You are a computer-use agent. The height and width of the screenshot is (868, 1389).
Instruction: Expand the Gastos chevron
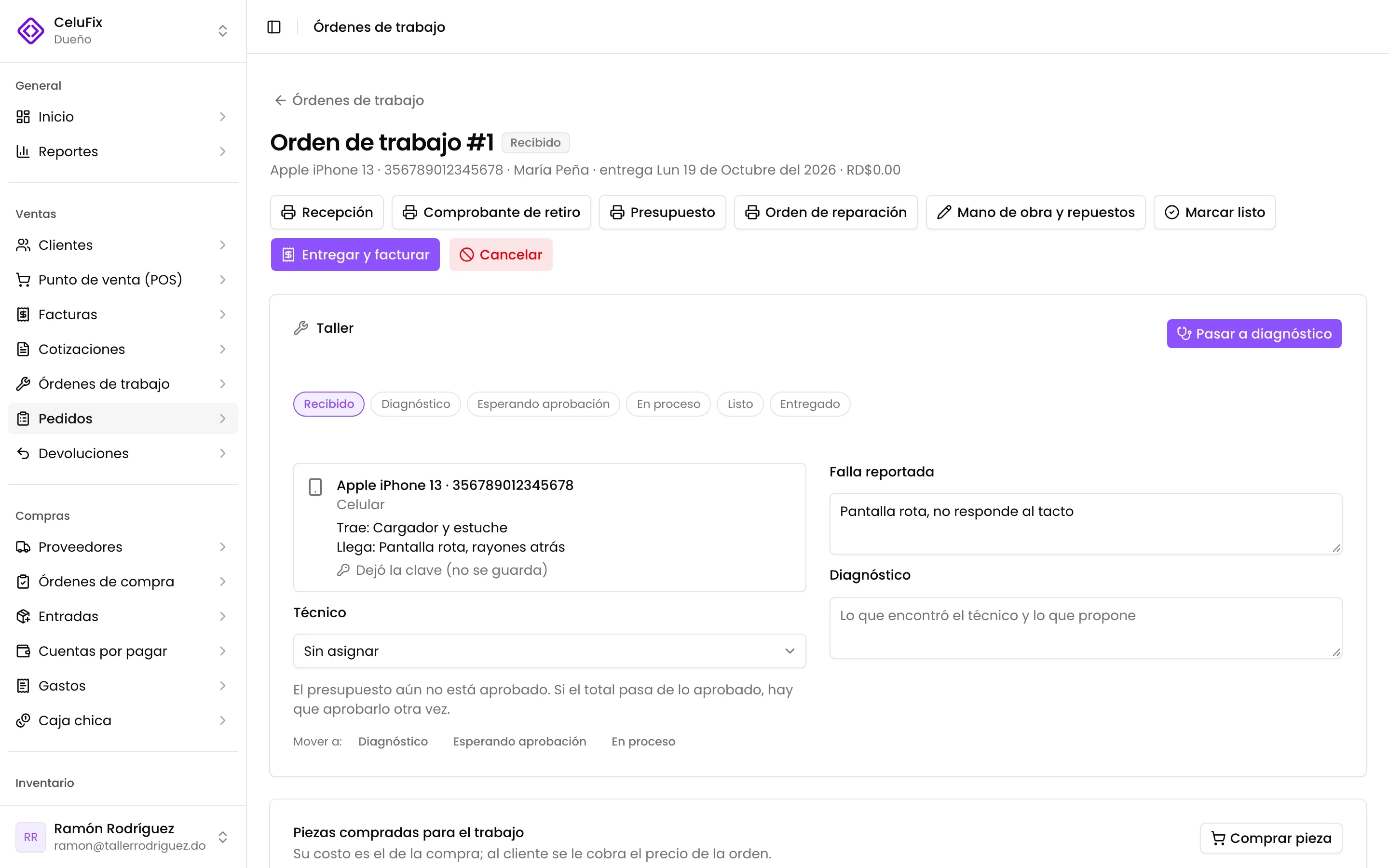pos(223,686)
